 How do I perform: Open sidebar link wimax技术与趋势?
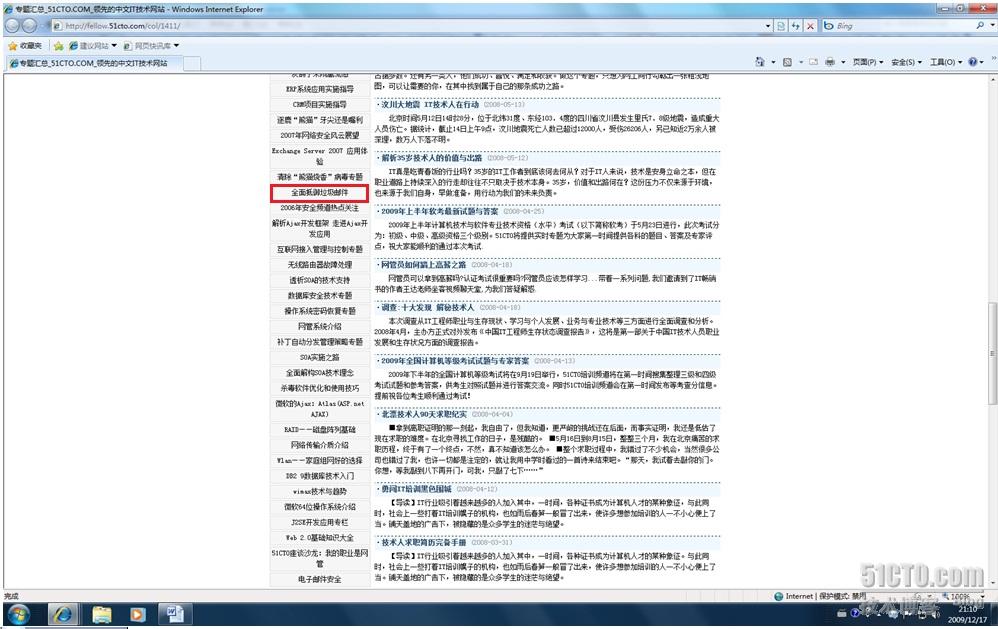320,491
